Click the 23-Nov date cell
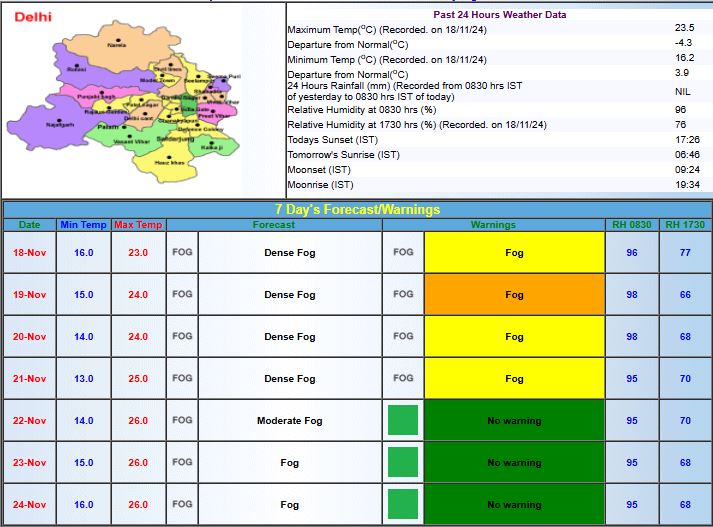The height and width of the screenshot is (527, 713). 30,462
